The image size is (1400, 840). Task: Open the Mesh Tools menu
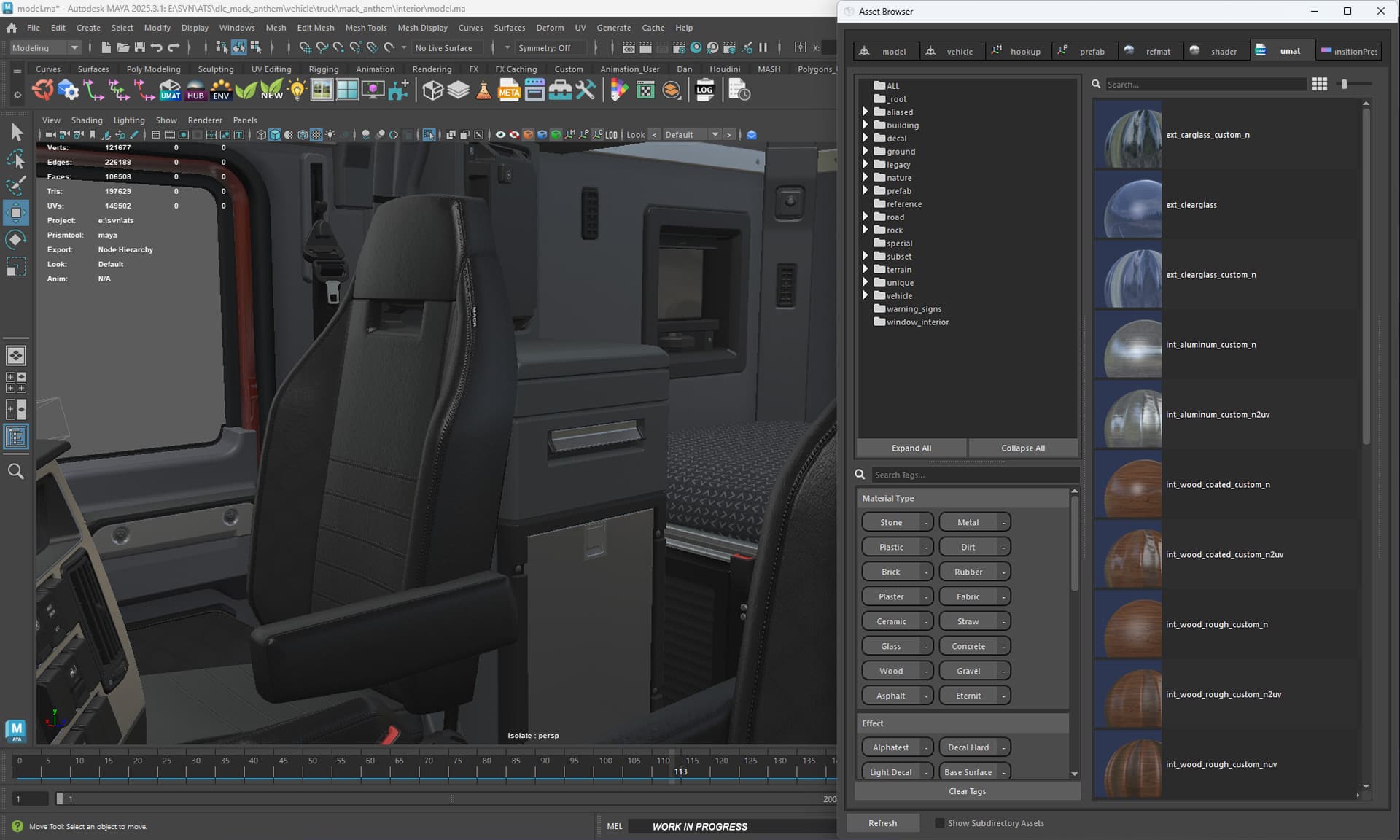pyautogui.click(x=365, y=28)
